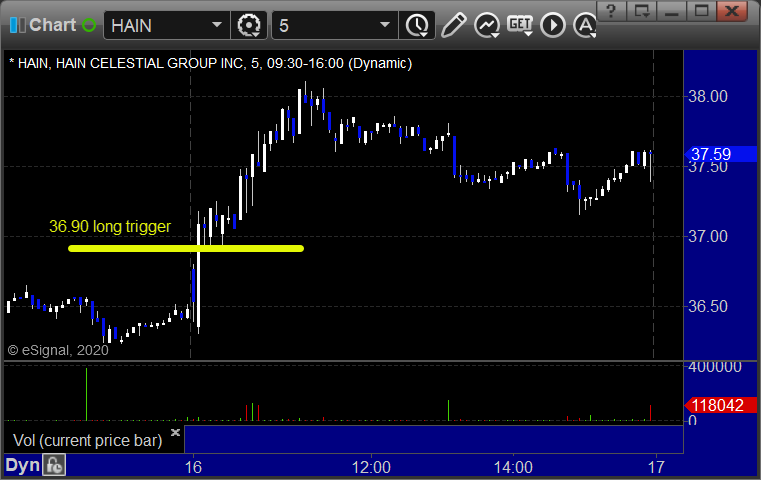The width and height of the screenshot is (761, 480).
Task: Close the Vol study panel with x
Action: click(x=175, y=432)
